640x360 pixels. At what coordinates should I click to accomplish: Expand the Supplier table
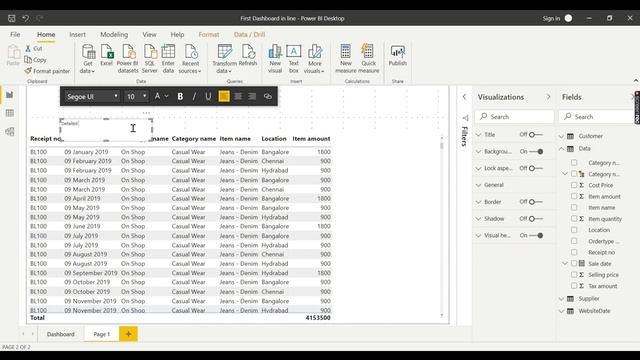pyautogui.click(x=561, y=299)
